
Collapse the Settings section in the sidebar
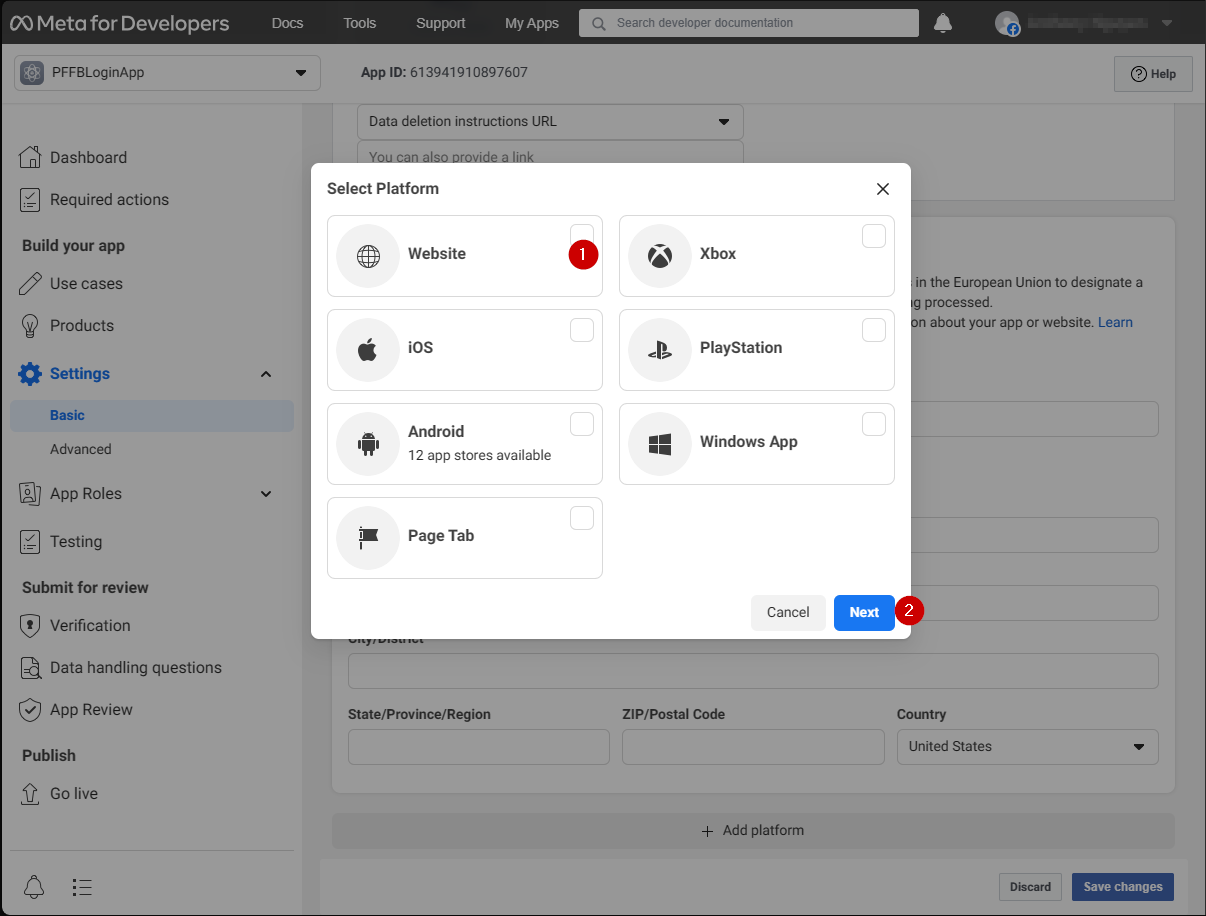pyautogui.click(x=265, y=373)
